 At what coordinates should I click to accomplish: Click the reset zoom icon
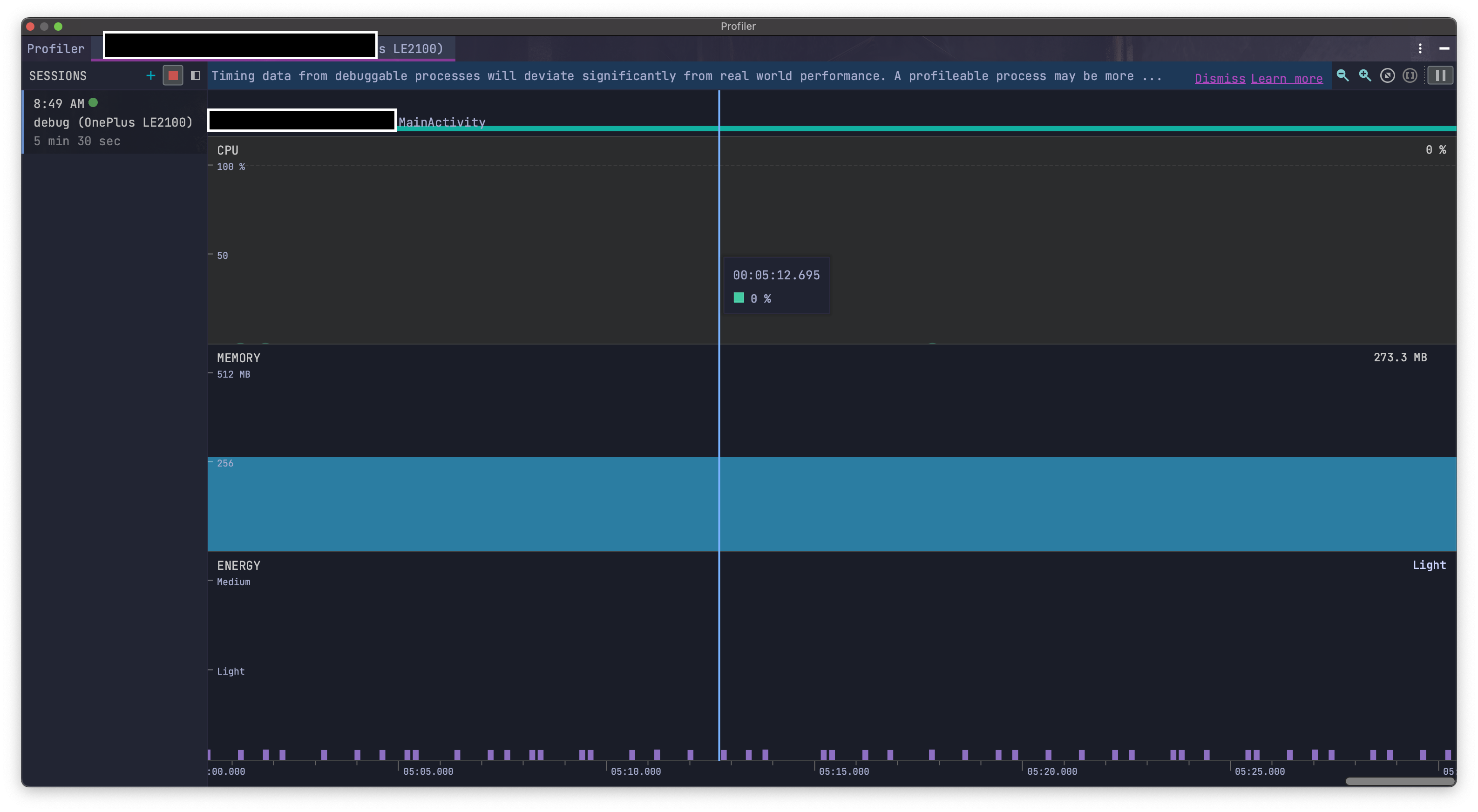1387,75
